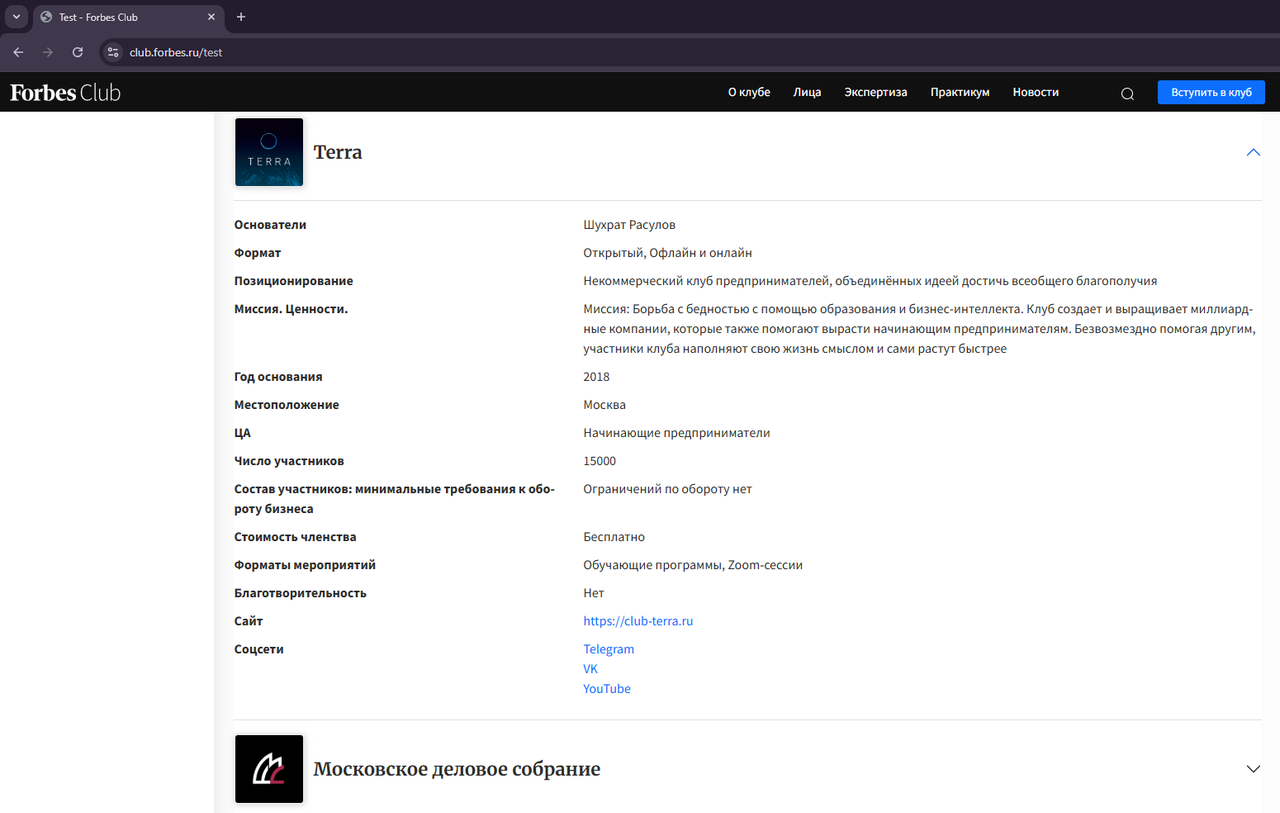Click the Благотворительность value Нет
The image size is (1280, 813).
594,593
